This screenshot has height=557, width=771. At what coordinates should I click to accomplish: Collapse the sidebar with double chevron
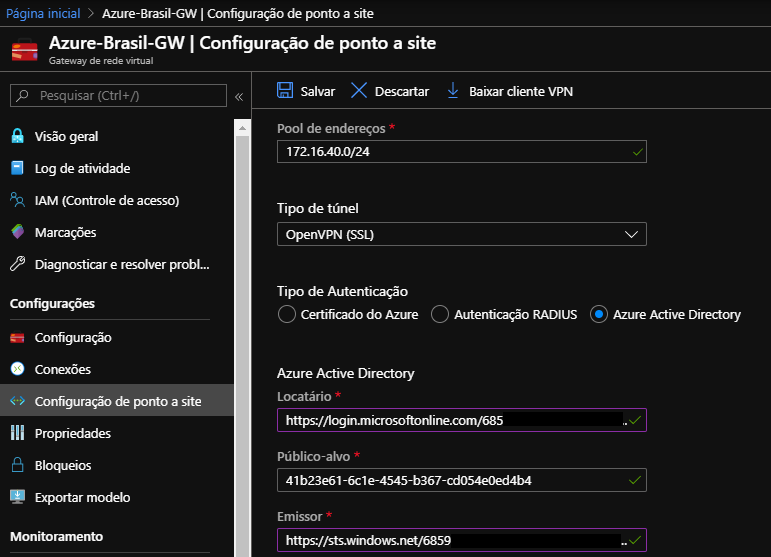click(239, 97)
